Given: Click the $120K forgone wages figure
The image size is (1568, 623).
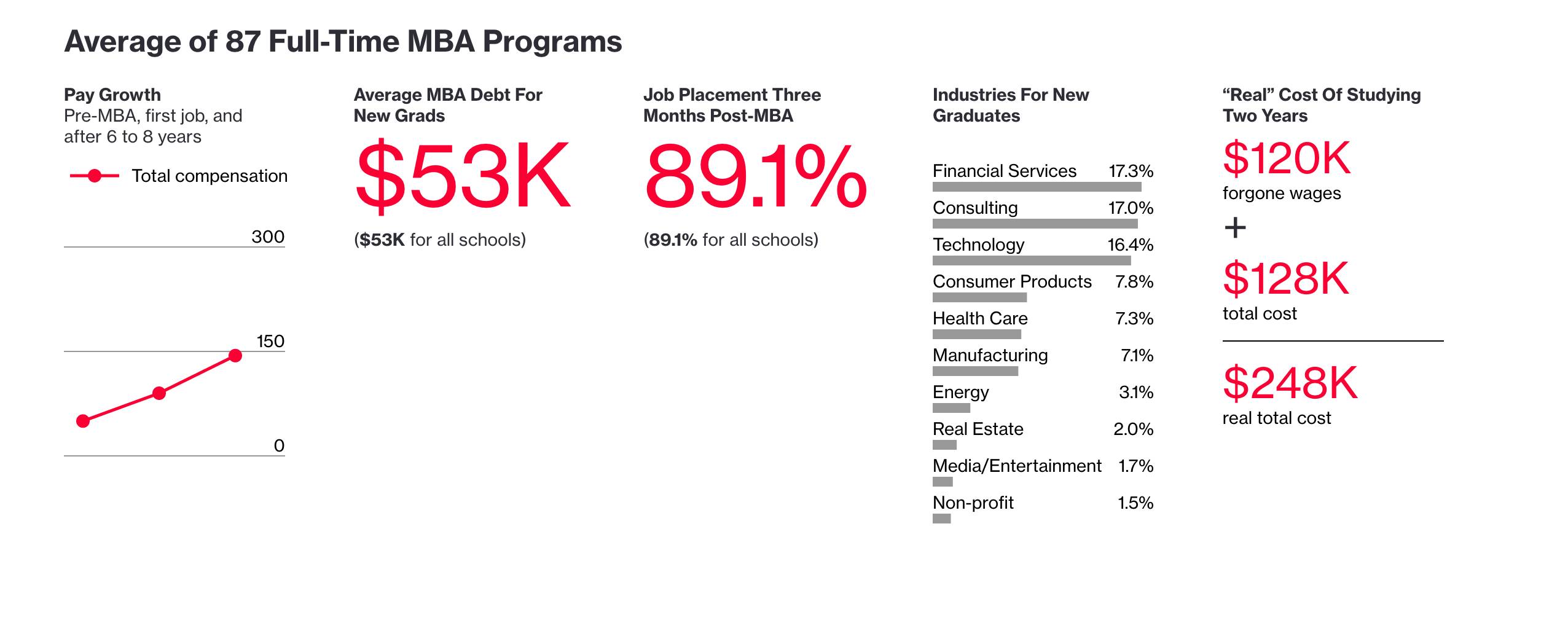Looking at the screenshot, I should click(1287, 158).
